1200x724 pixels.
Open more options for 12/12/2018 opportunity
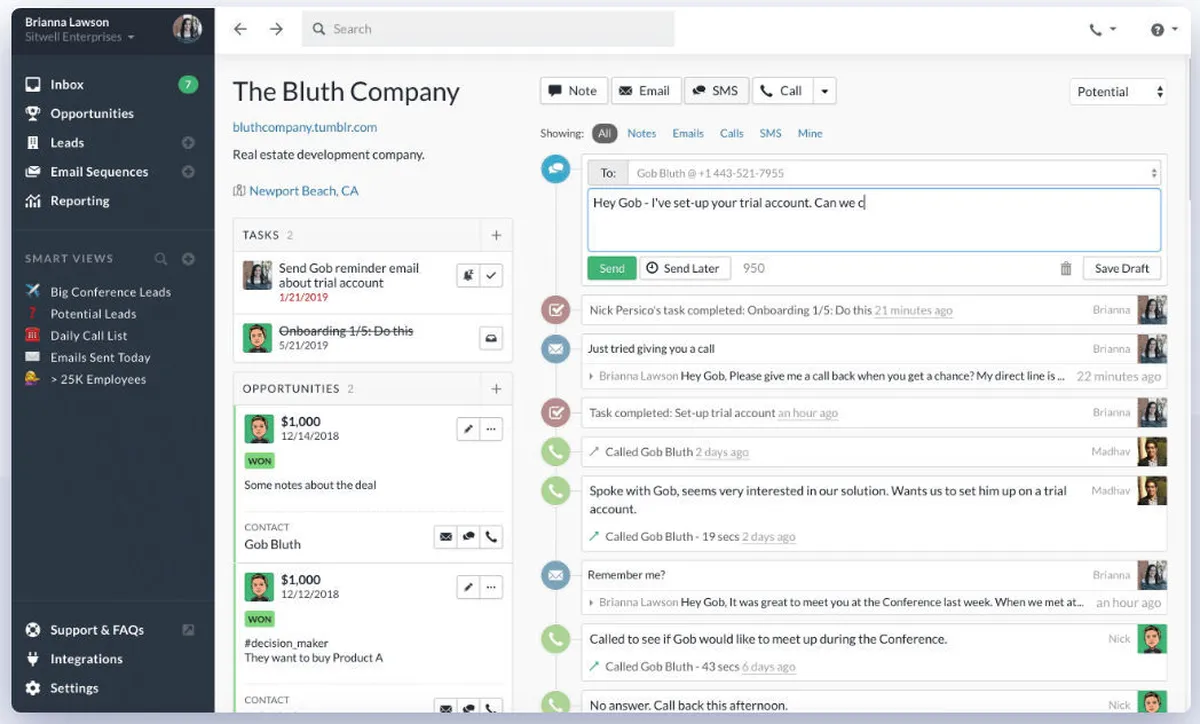tap(491, 587)
